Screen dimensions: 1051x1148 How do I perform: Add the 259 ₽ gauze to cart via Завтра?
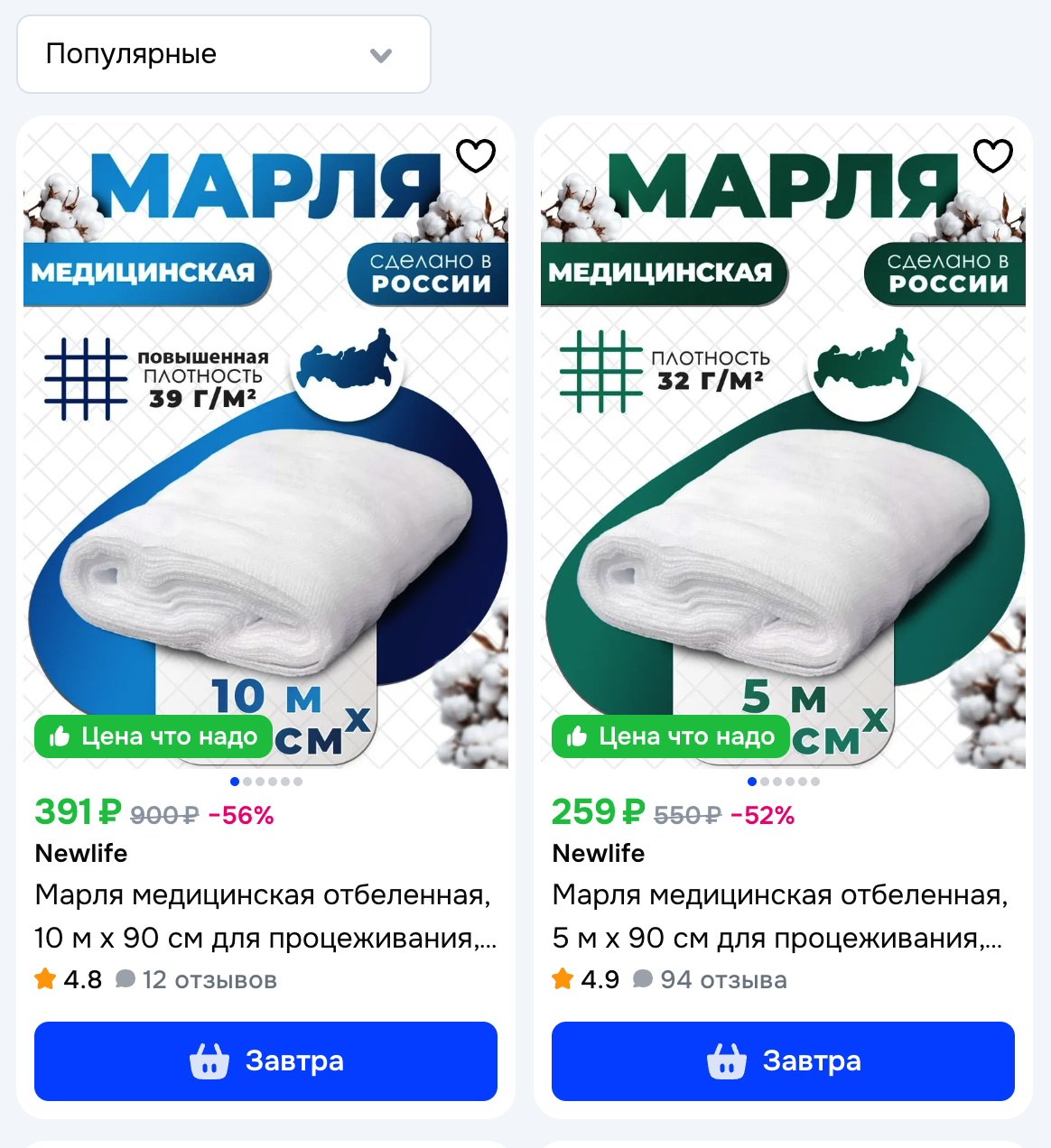click(783, 1061)
